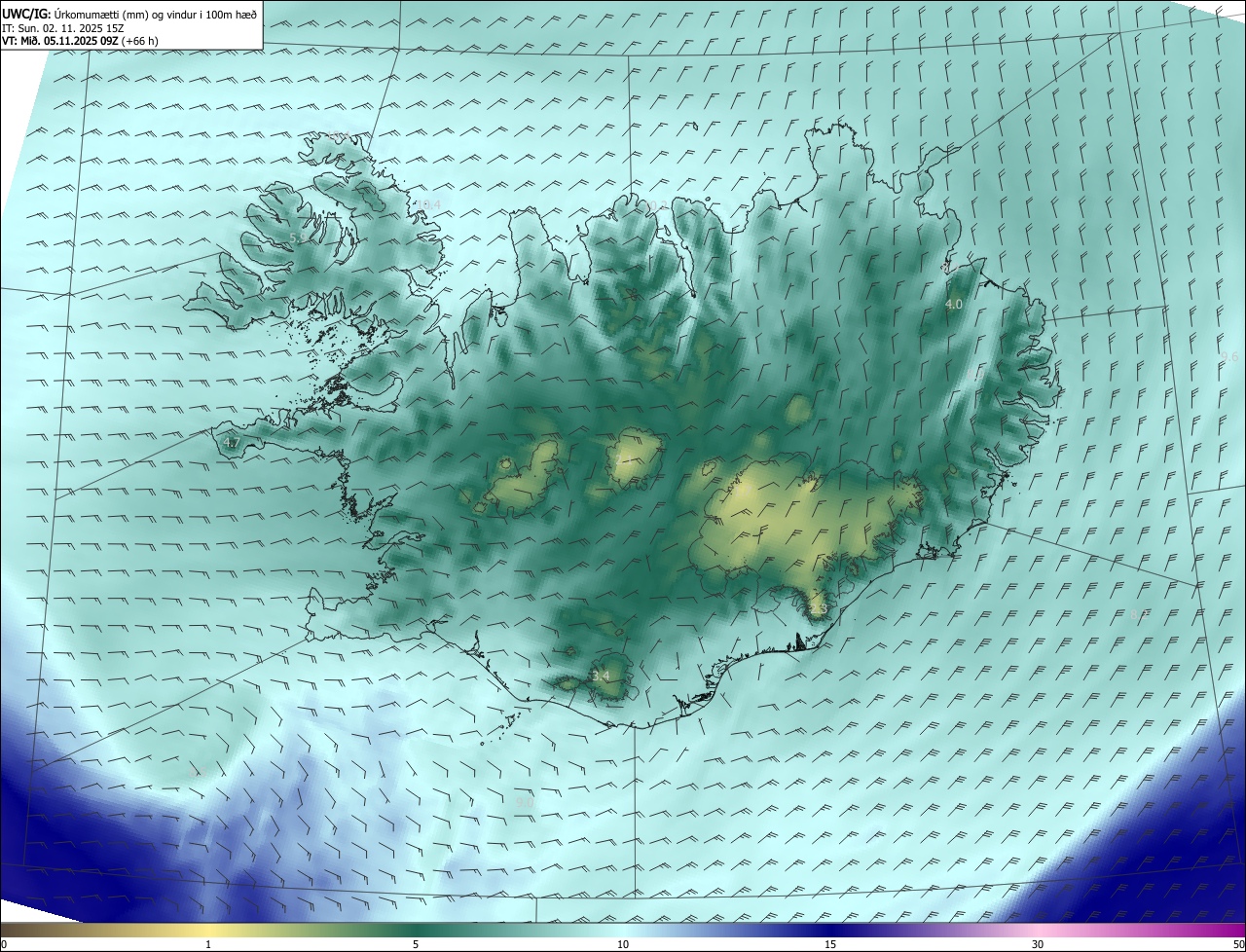Click the '2.3' value near the southeast coast
Image resolution: width=1246 pixels, height=952 pixels.
818,609
